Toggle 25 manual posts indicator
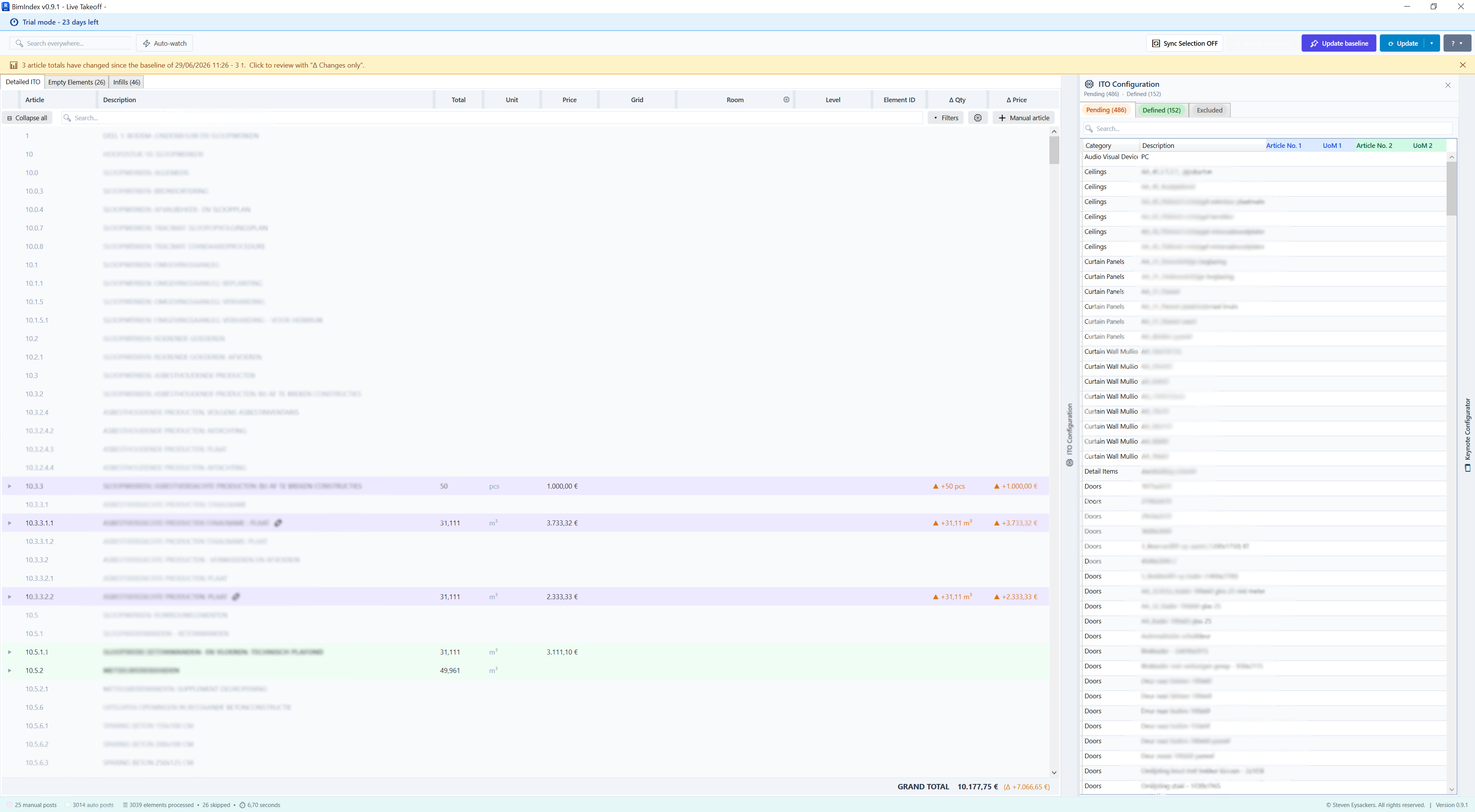The width and height of the screenshot is (1475, 812). point(32,805)
